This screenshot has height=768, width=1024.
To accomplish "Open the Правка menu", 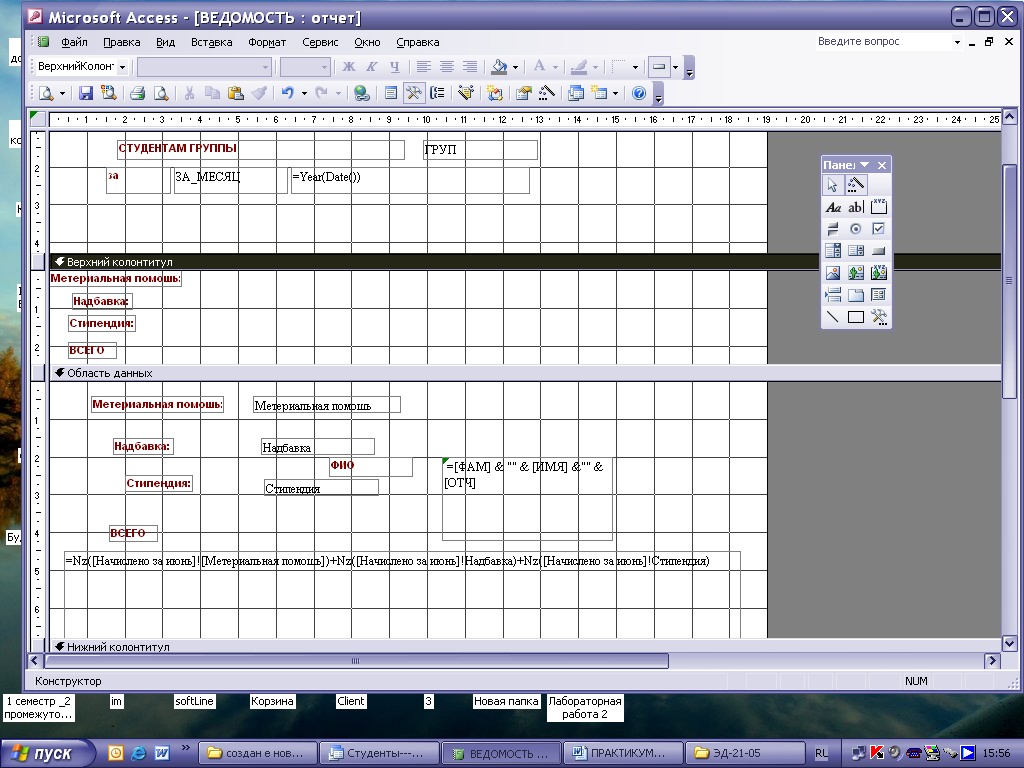I will pos(121,42).
